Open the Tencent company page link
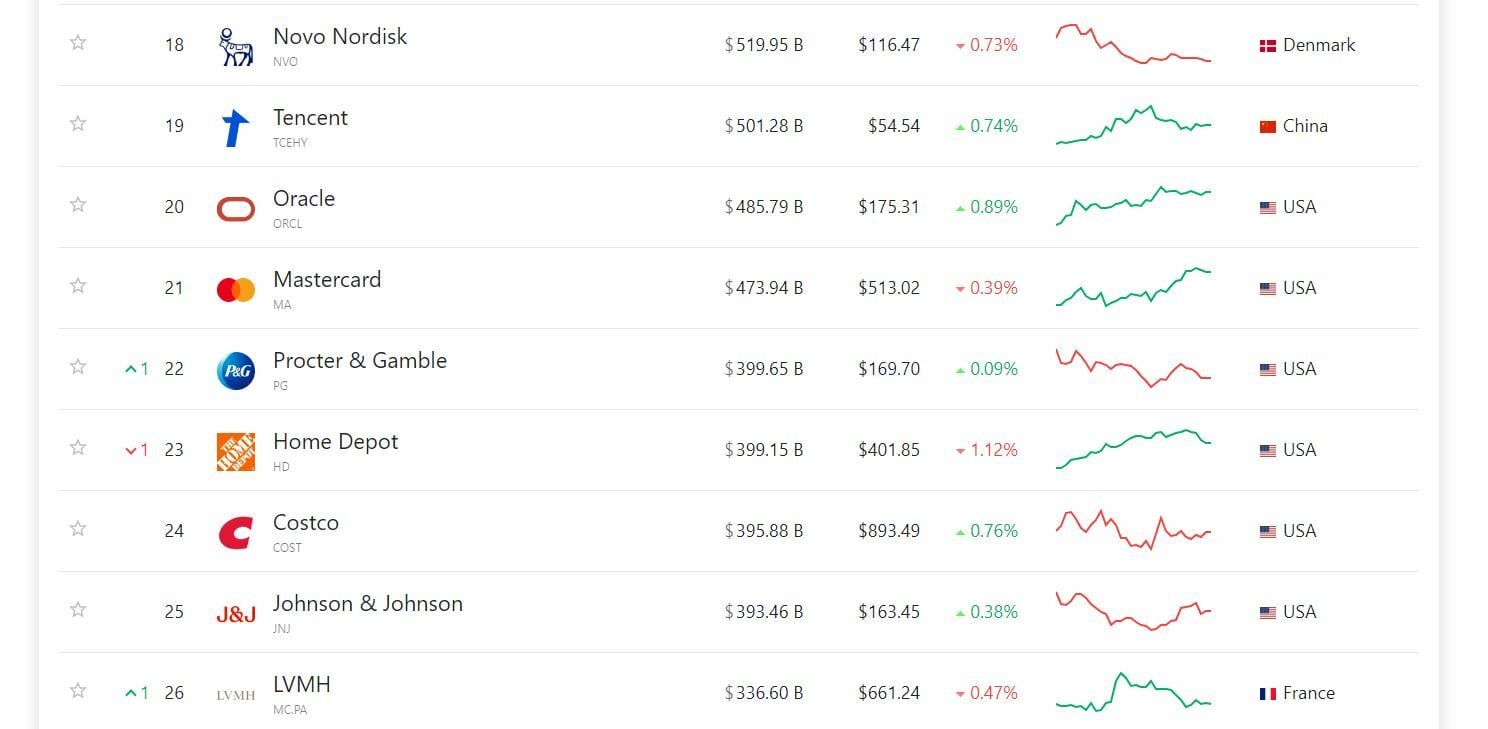 click(310, 118)
